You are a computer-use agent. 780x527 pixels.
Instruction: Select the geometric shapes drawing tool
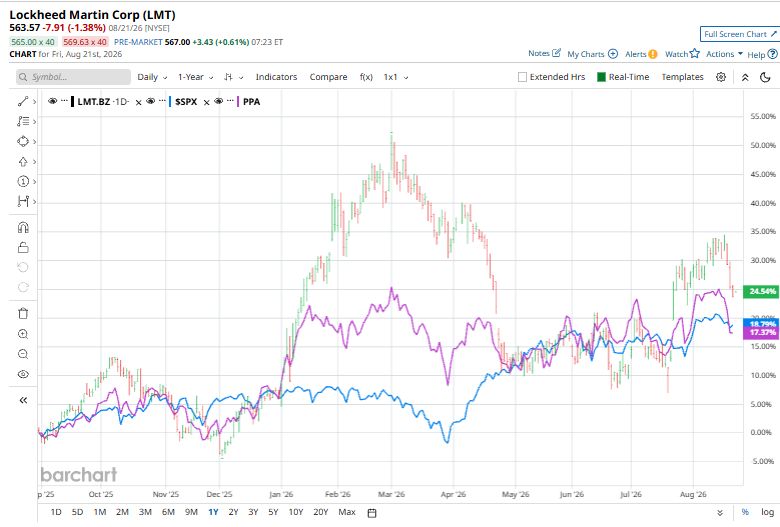click(23, 141)
